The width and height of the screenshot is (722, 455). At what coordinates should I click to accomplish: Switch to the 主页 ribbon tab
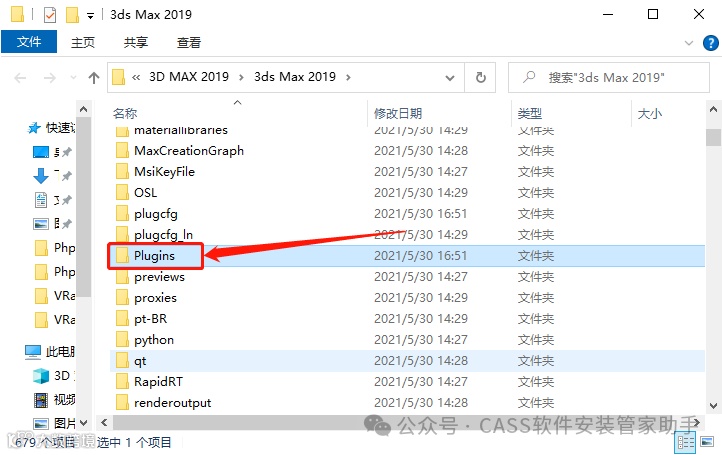click(83, 42)
